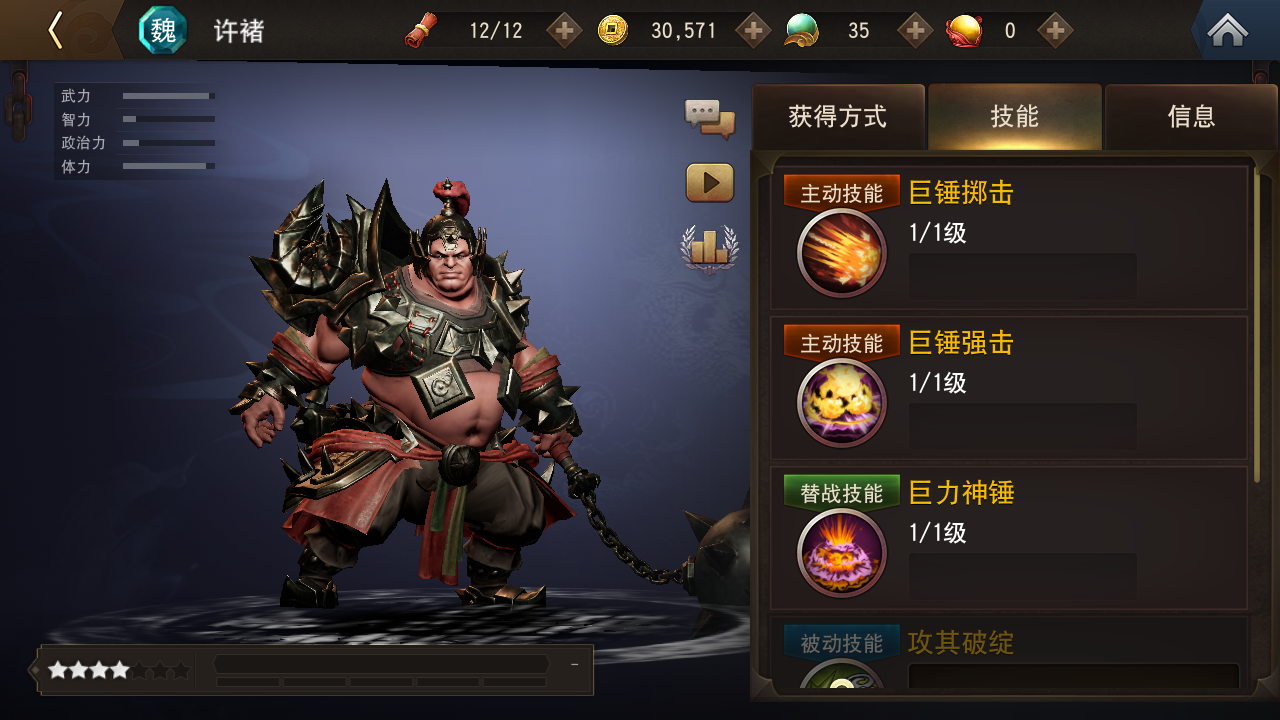Select the 技能 tab

pos(1014,117)
